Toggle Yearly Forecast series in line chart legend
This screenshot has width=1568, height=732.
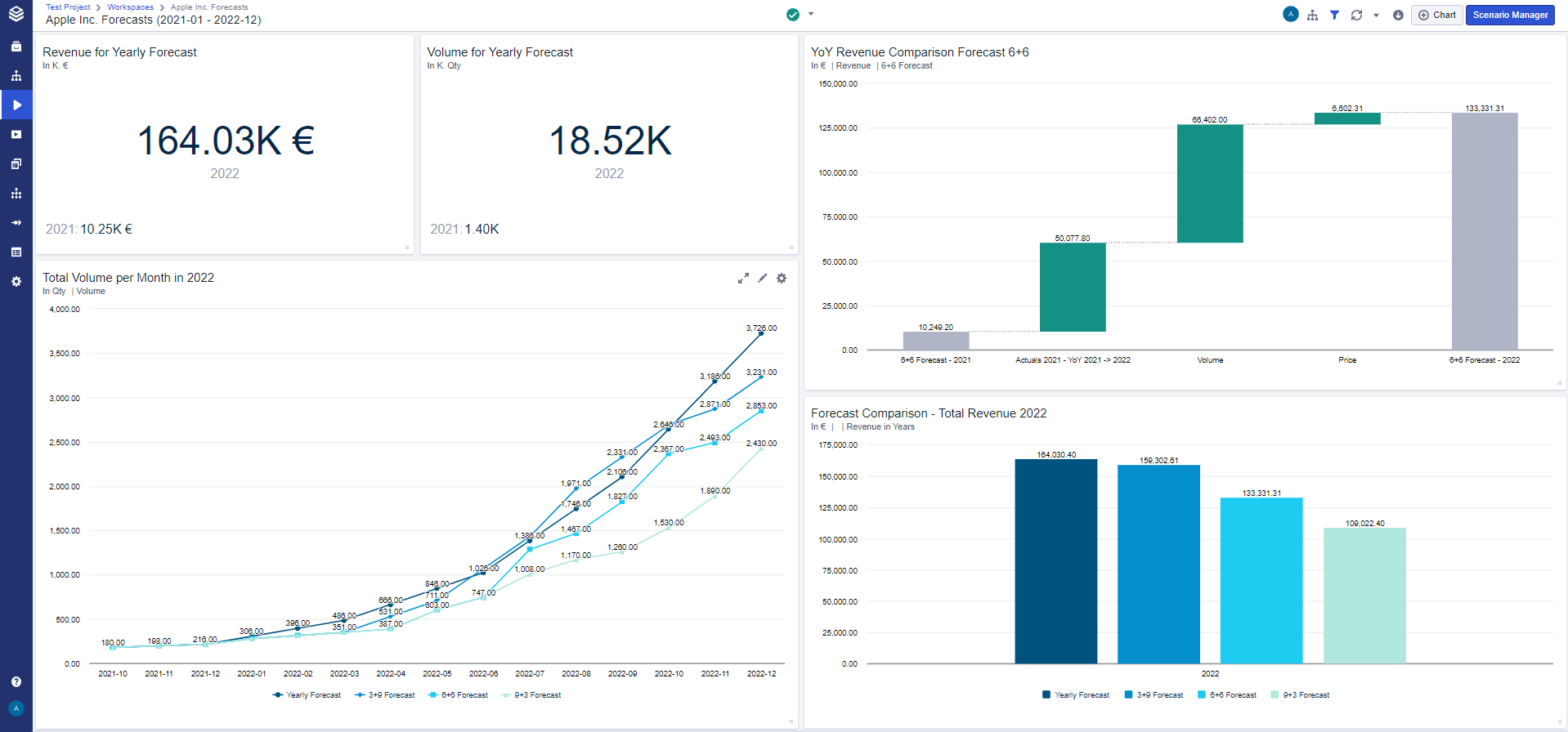(x=307, y=695)
